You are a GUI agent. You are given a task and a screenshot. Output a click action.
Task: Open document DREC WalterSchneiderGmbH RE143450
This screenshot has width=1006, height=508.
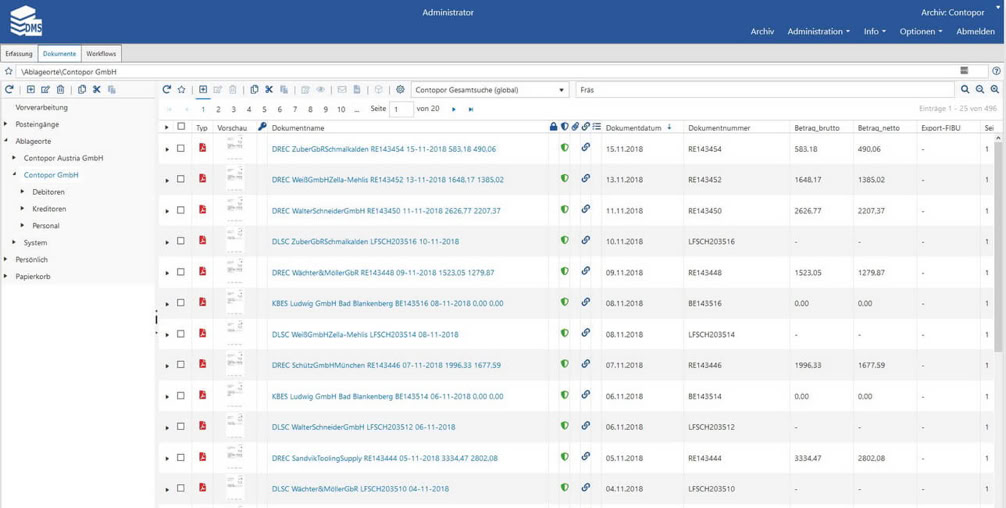[385, 211]
